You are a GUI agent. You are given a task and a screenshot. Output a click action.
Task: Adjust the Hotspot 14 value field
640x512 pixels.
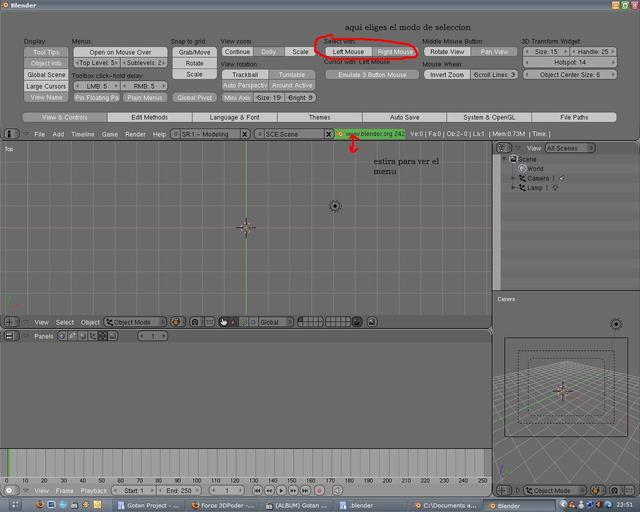click(x=570, y=62)
